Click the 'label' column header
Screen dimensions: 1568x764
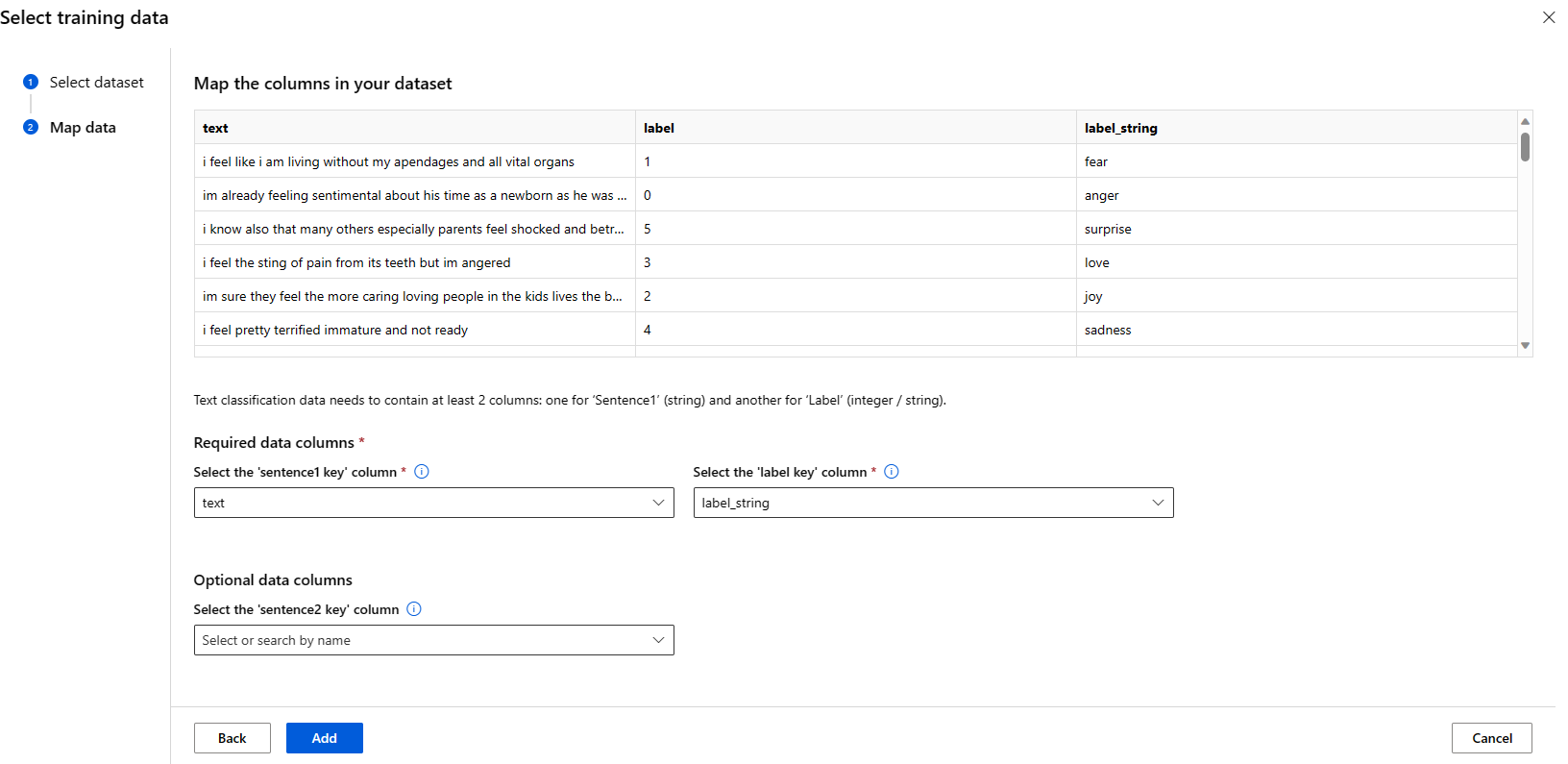point(659,128)
